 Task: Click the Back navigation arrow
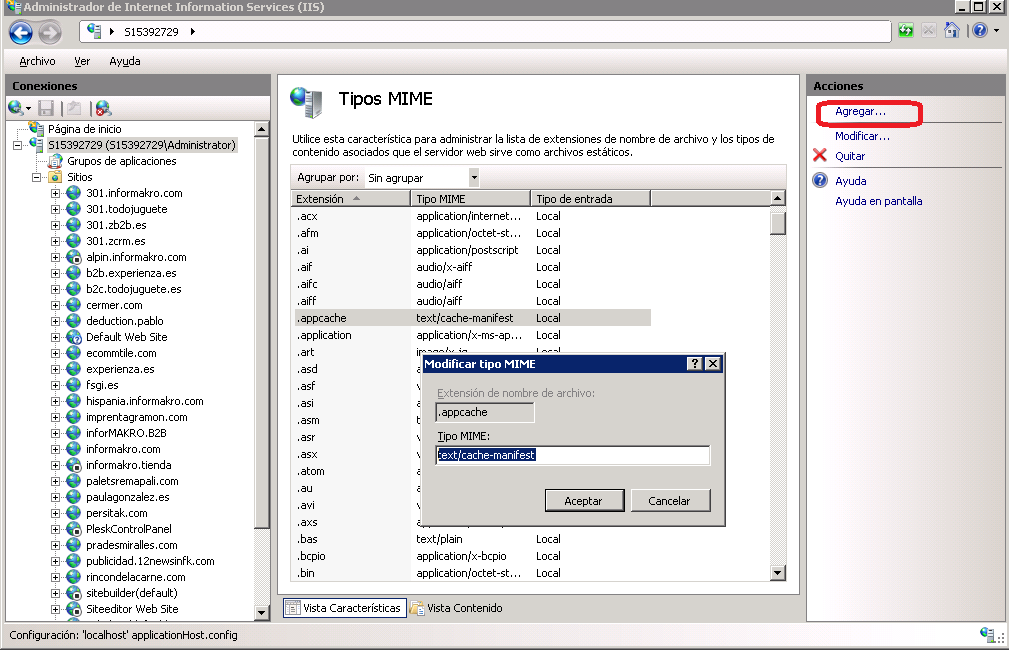(20, 31)
